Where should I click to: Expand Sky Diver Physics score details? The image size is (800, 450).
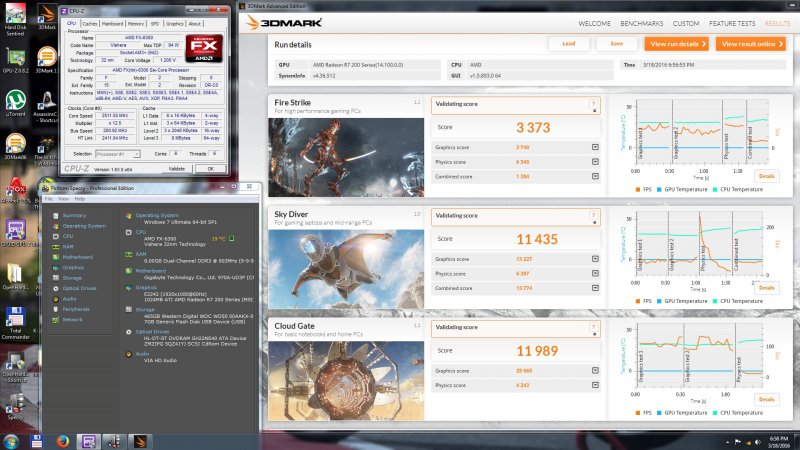(595, 273)
